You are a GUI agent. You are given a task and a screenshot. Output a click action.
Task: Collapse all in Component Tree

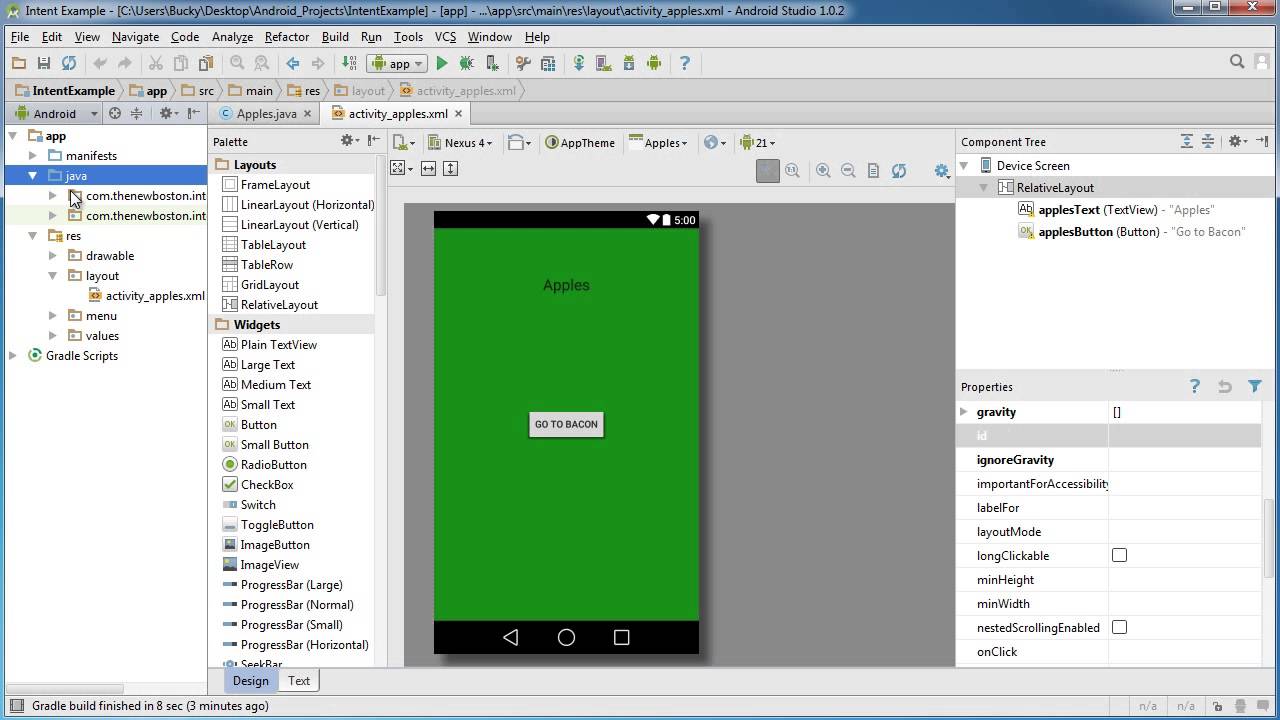[x=1208, y=142]
